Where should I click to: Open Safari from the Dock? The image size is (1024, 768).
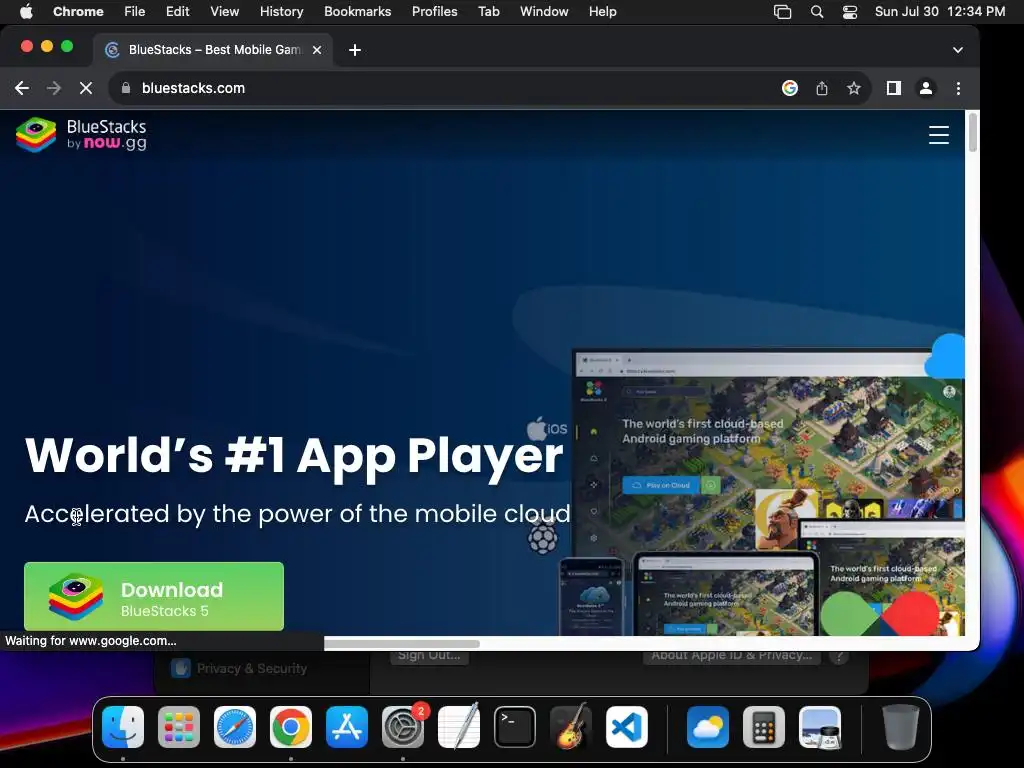coord(235,727)
